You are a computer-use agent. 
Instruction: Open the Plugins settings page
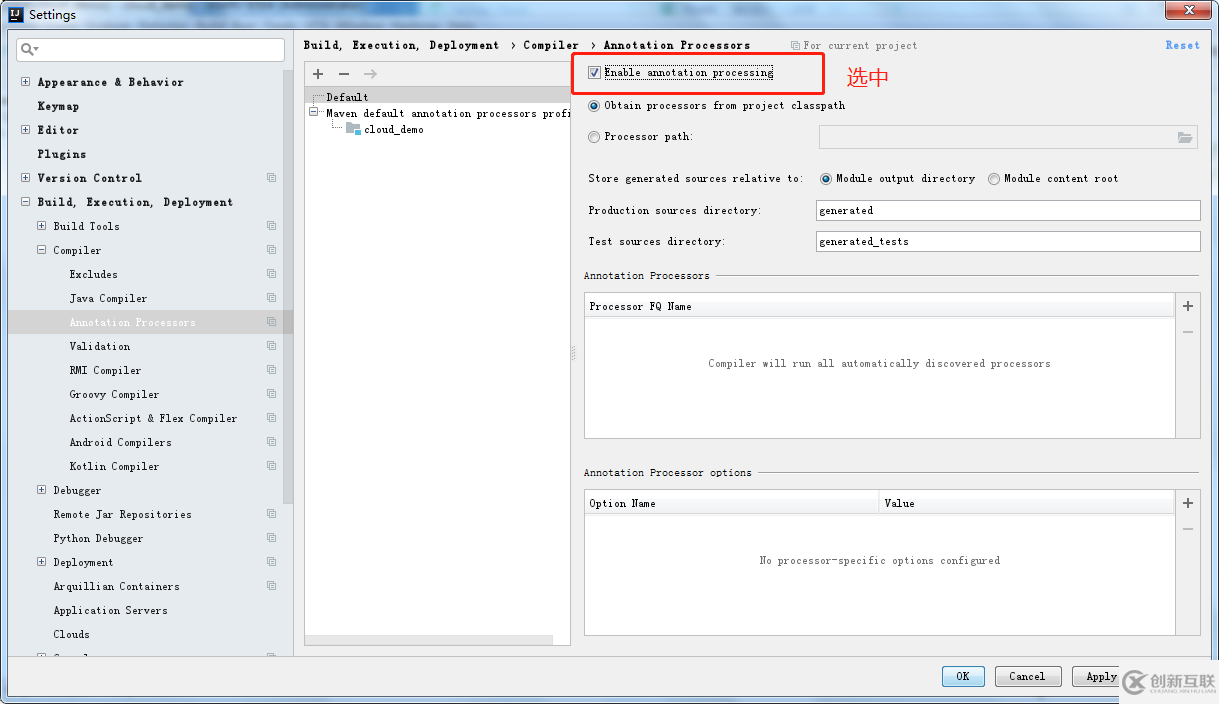(x=62, y=154)
